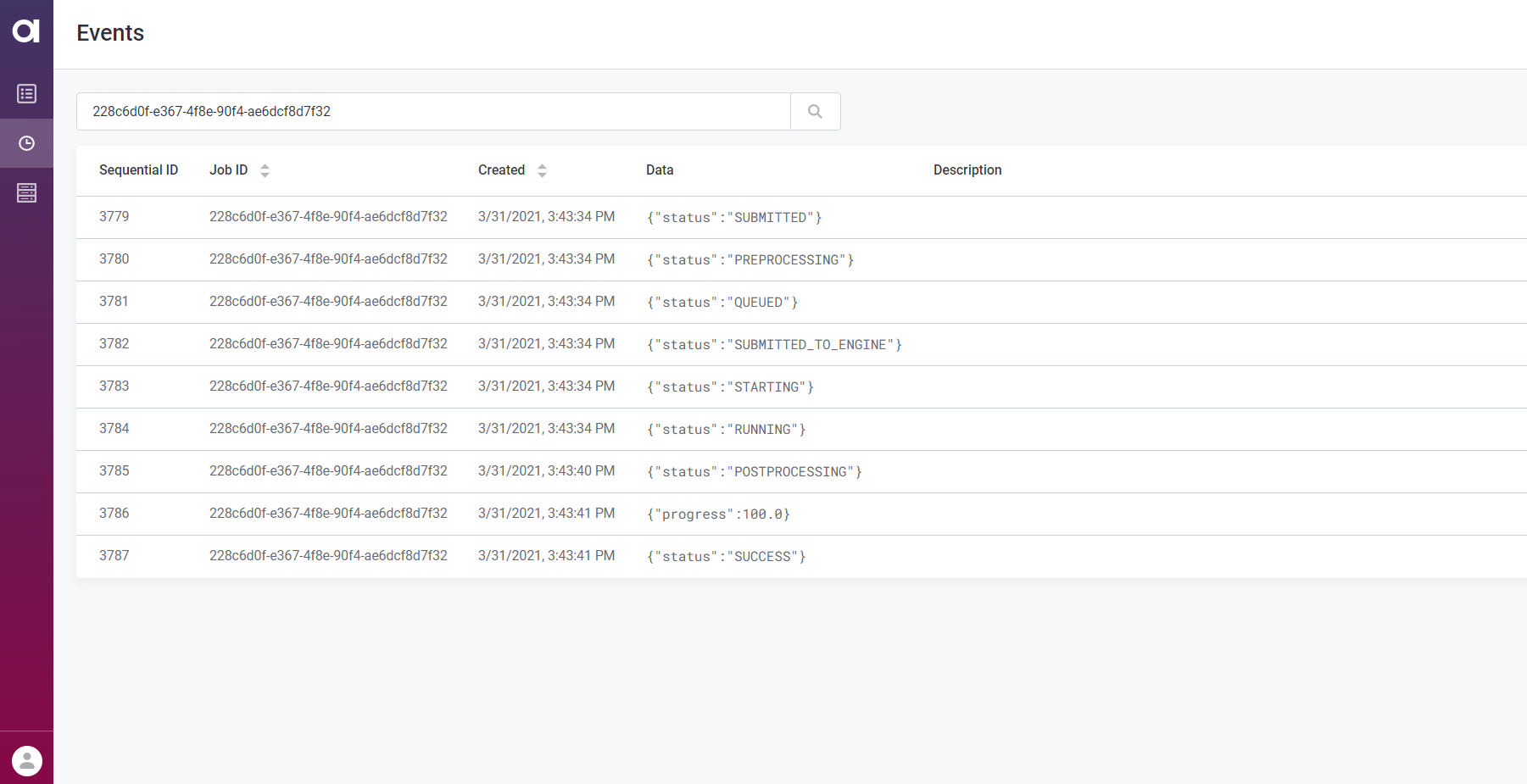Open the servers sidebar icon
Image resolution: width=1527 pixels, height=784 pixels.
(x=26, y=193)
